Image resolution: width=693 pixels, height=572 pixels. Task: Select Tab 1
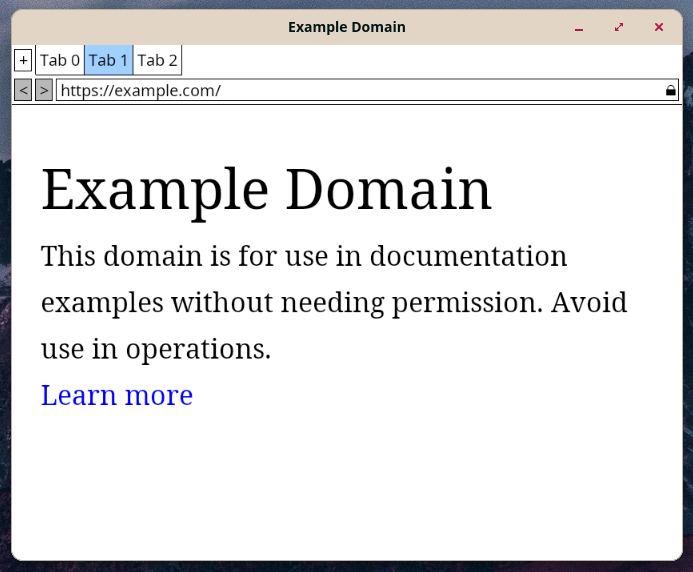(109, 60)
